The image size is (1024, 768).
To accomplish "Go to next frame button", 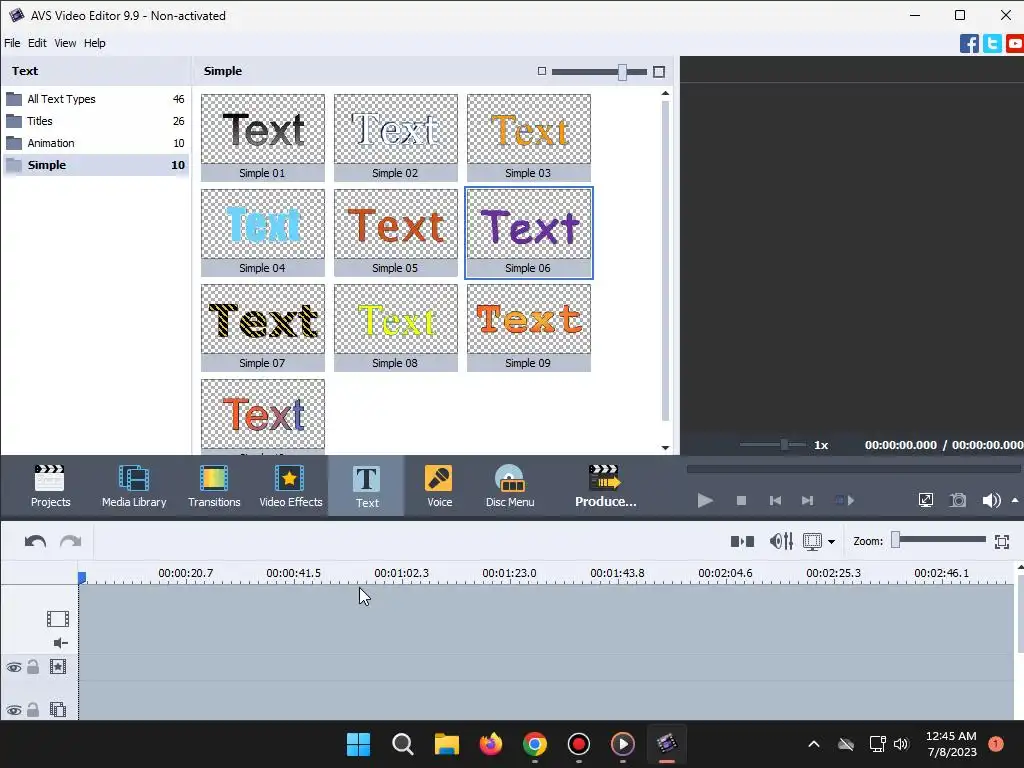I will (808, 501).
